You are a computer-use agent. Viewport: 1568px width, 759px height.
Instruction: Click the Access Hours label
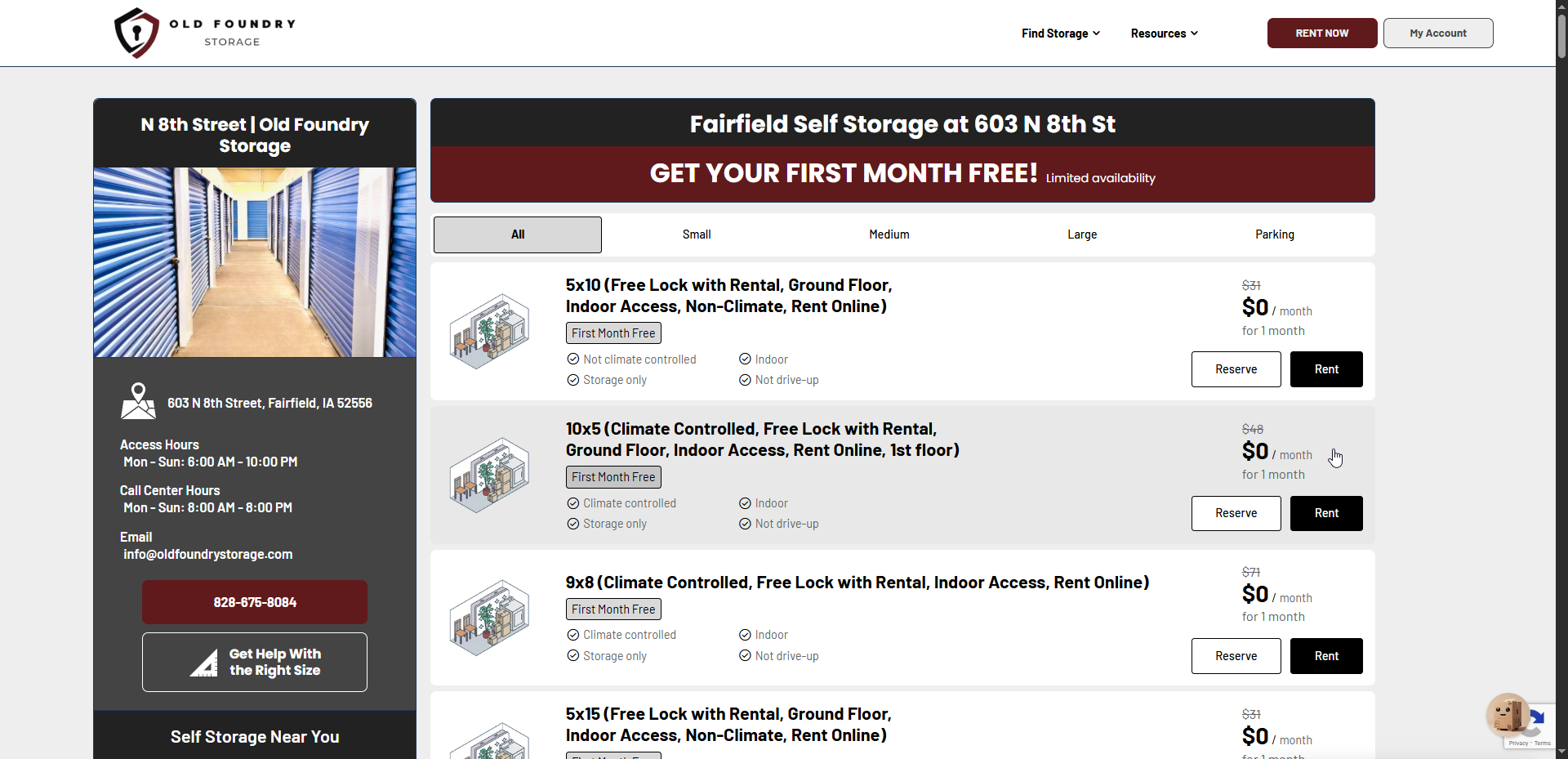[x=159, y=444]
